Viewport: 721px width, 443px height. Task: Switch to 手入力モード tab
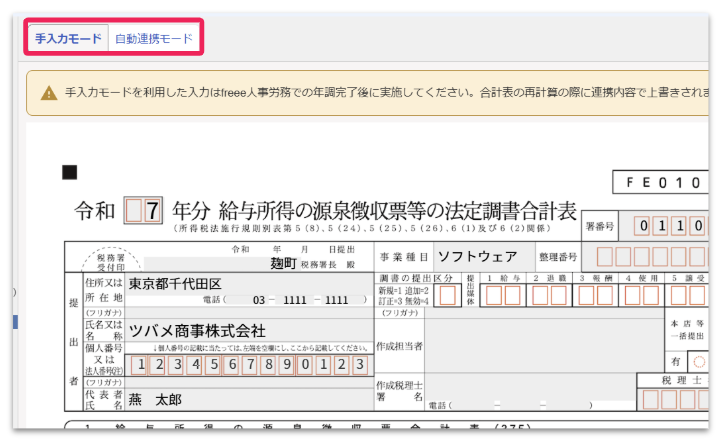tap(68, 38)
